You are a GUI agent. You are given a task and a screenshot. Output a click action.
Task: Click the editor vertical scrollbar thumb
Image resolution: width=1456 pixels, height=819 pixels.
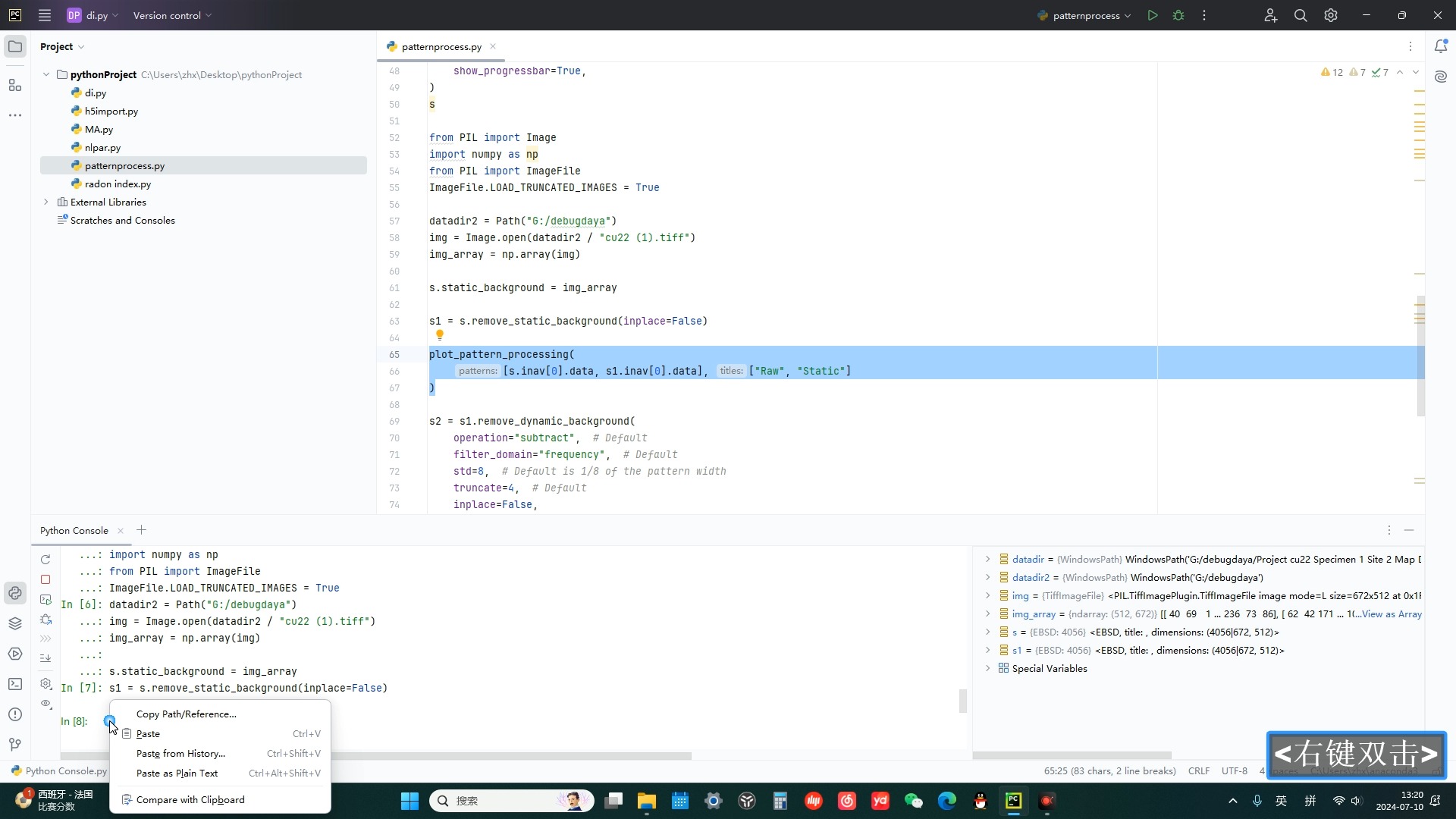pyautogui.click(x=1421, y=356)
